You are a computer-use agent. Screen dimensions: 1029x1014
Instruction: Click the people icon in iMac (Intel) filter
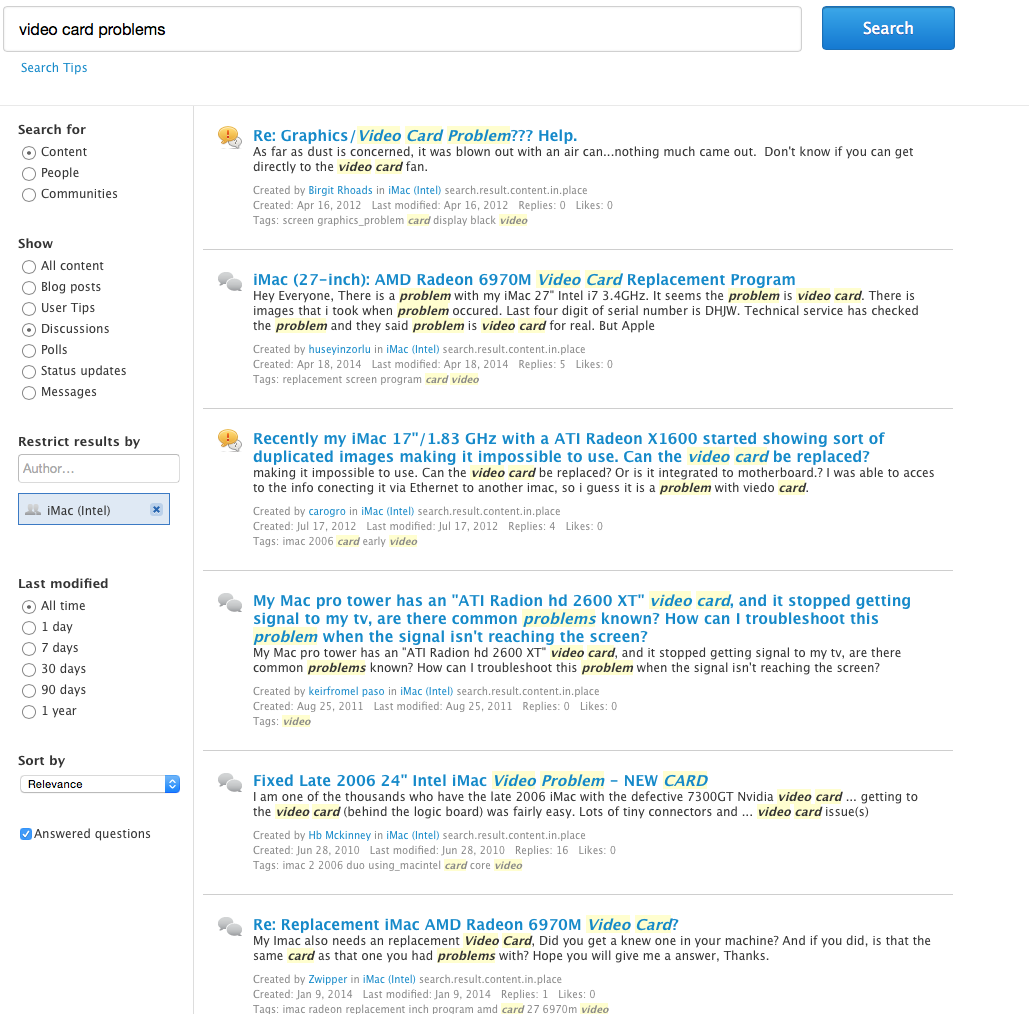coord(33,510)
